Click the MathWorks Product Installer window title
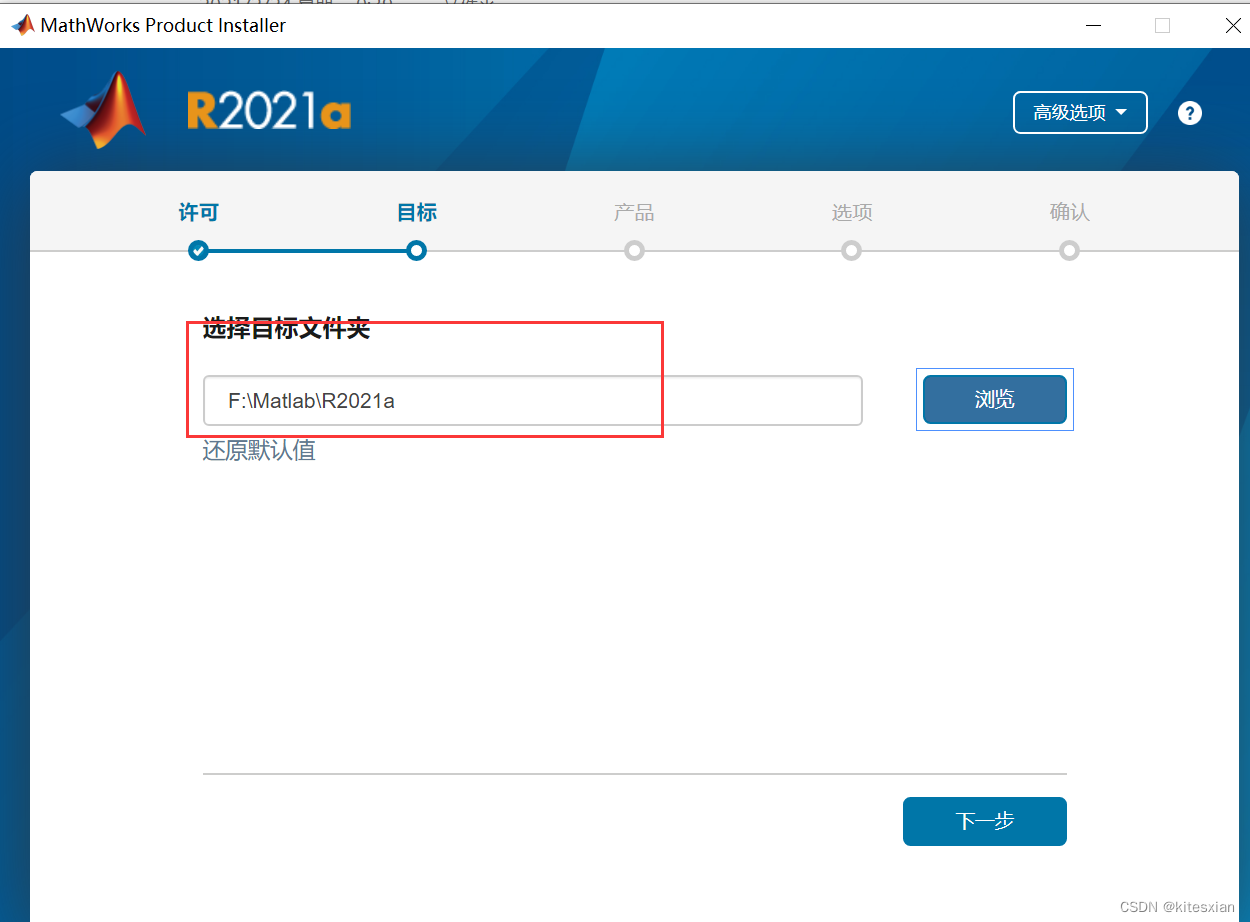Image resolution: width=1250 pixels, height=922 pixels. tap(163, 25)
